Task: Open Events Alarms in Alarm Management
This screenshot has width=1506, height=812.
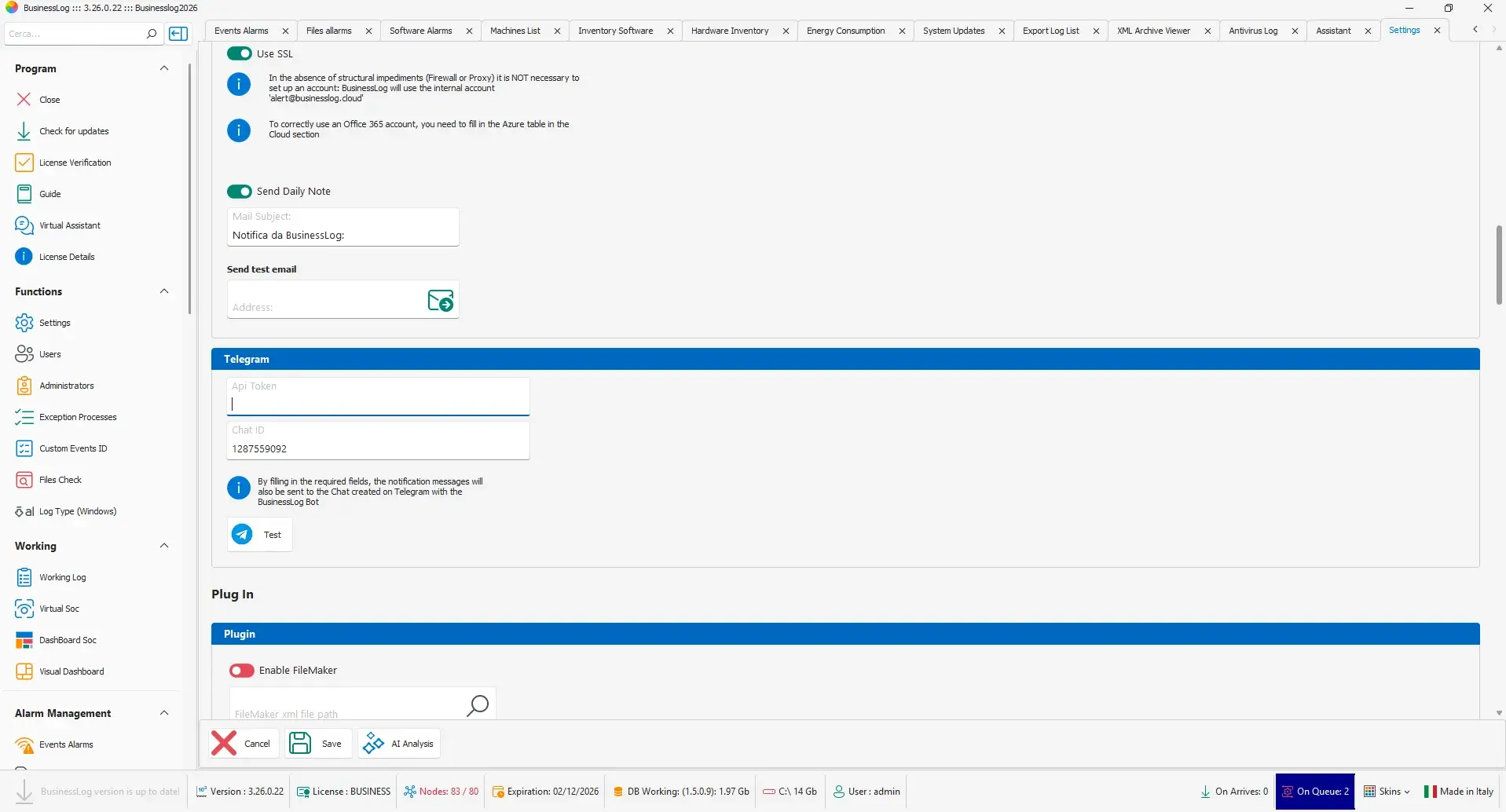Action: pyautogui.click(x=66, y=744)
